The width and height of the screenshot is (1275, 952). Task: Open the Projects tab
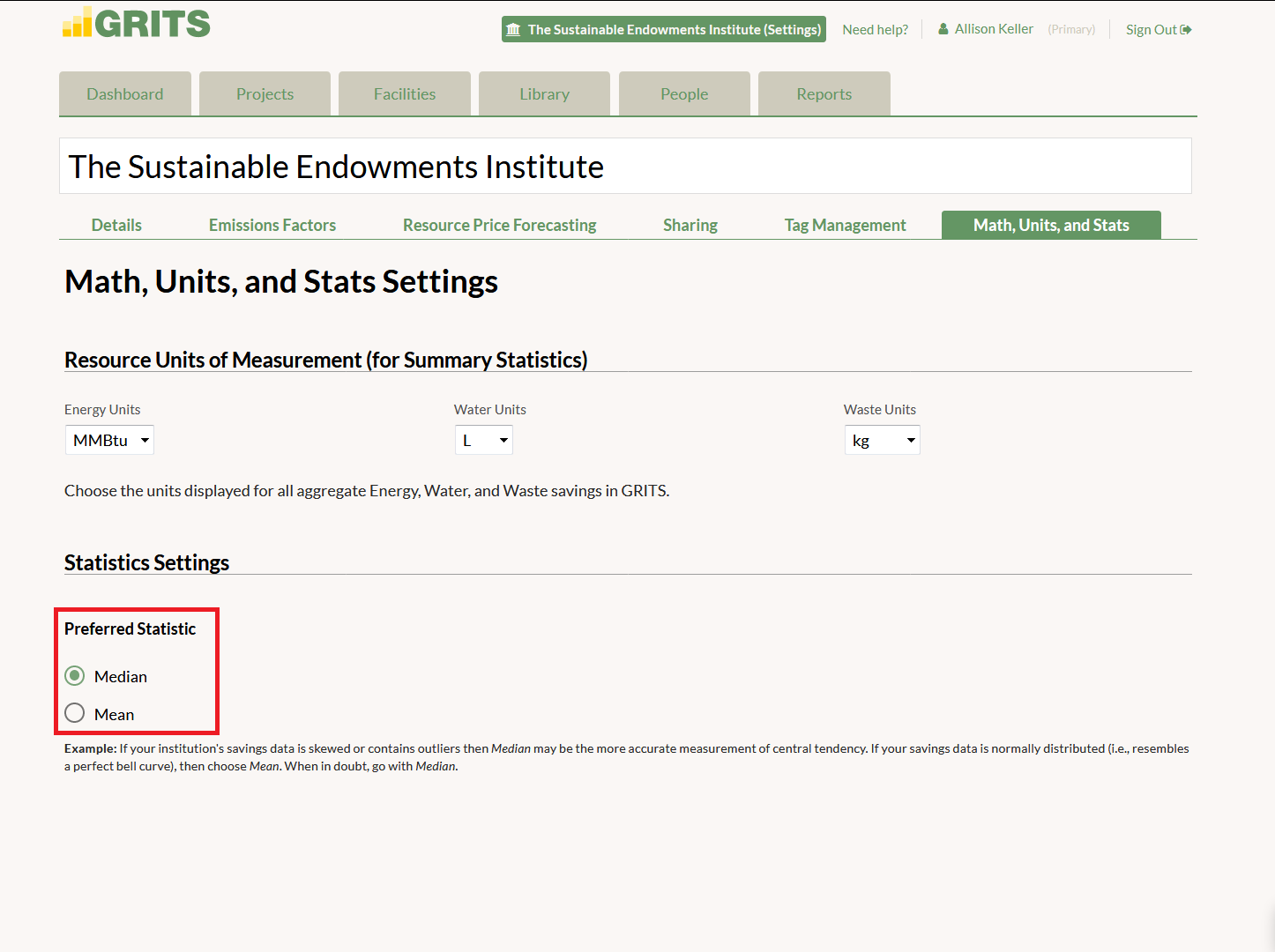[x=265, y=93]
